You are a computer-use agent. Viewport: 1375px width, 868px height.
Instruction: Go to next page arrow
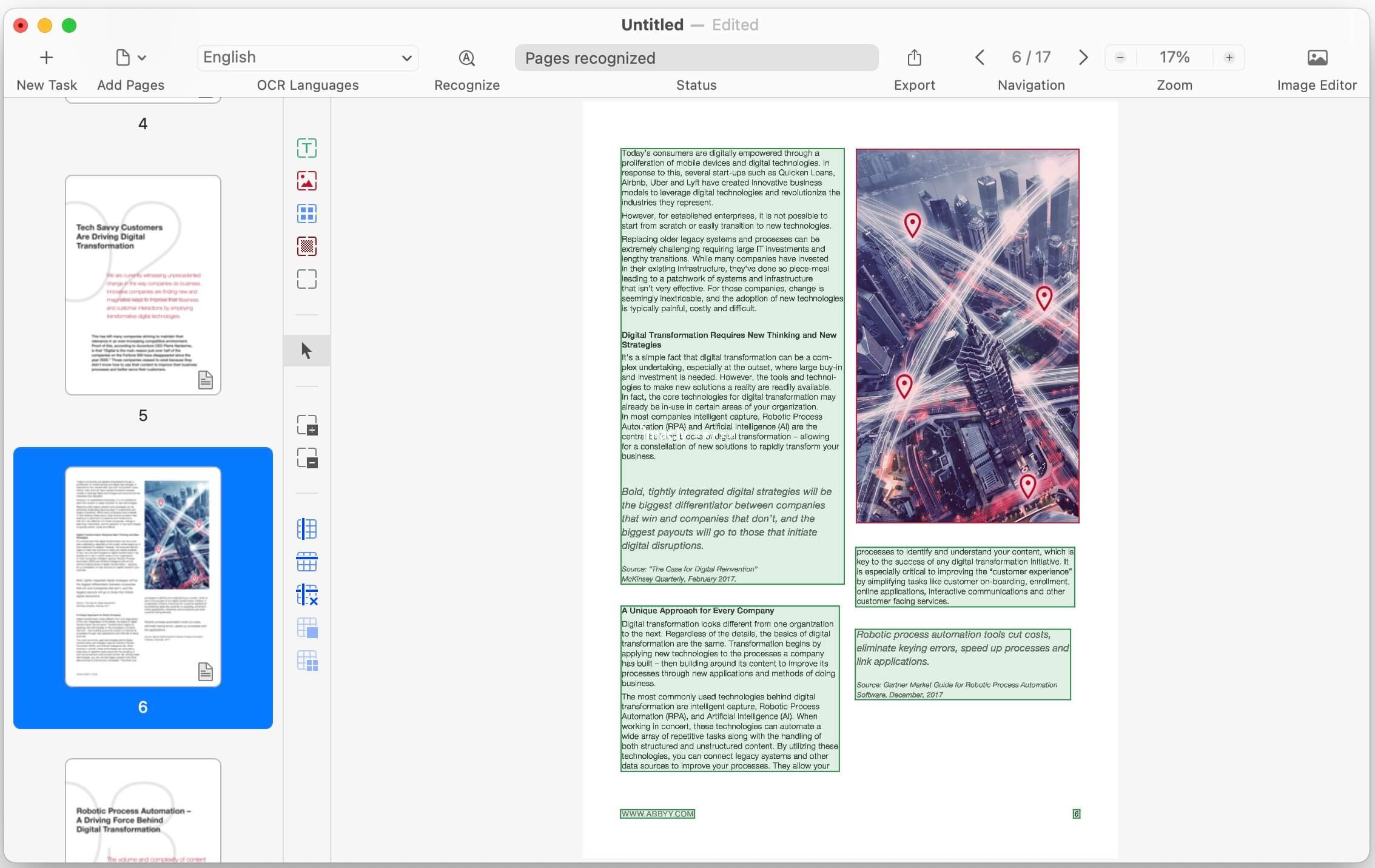(1083, 58)
